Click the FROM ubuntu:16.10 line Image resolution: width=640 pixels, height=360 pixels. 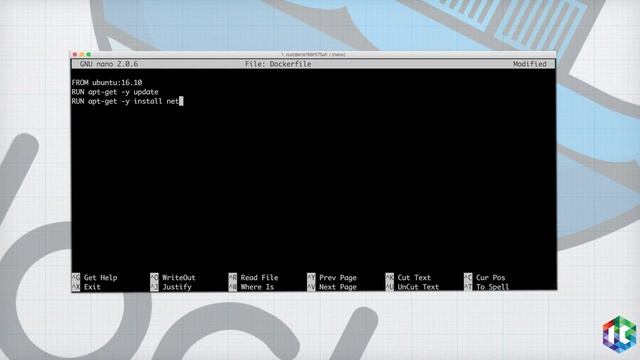[107, 82]
